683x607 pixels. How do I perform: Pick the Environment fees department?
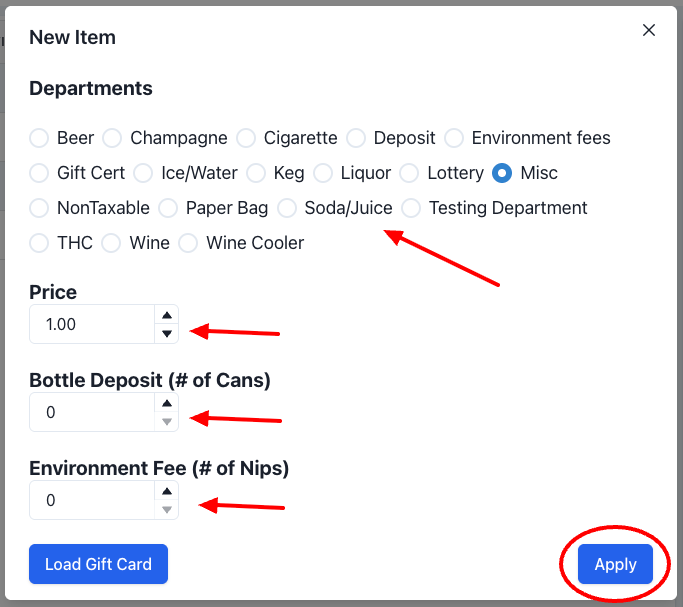click(454, 138)
